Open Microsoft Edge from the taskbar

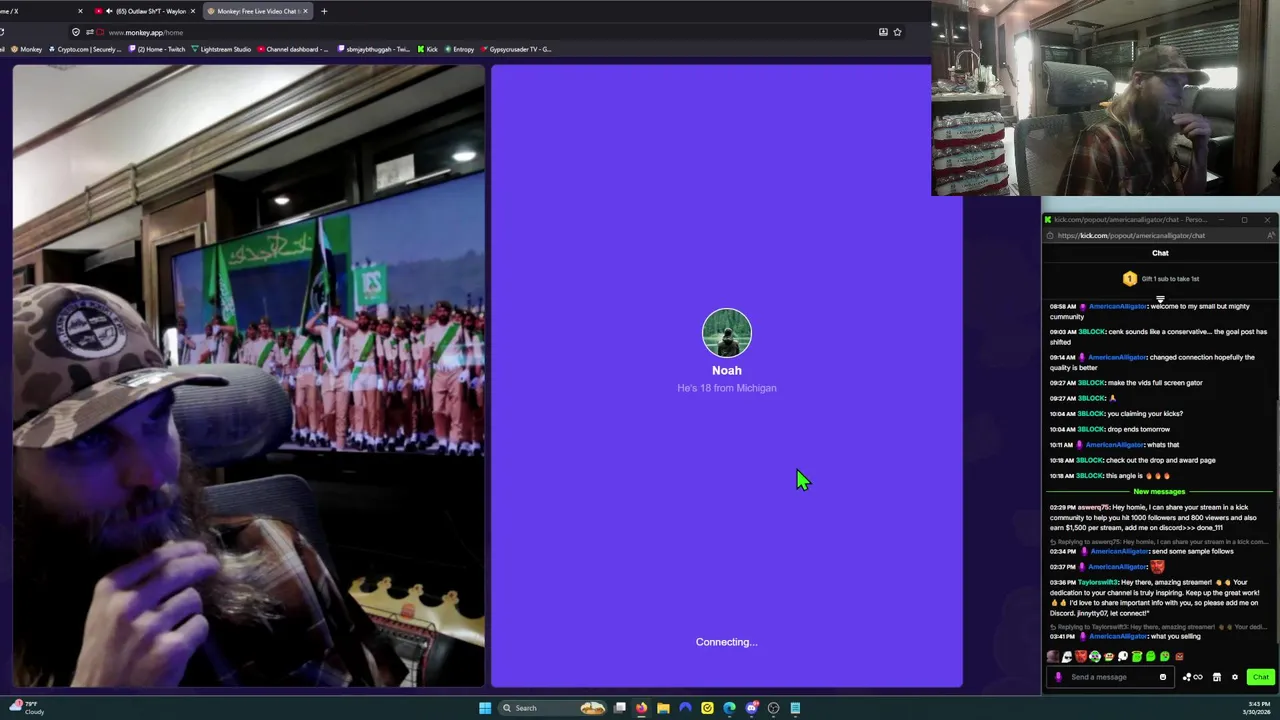[729, 708]
